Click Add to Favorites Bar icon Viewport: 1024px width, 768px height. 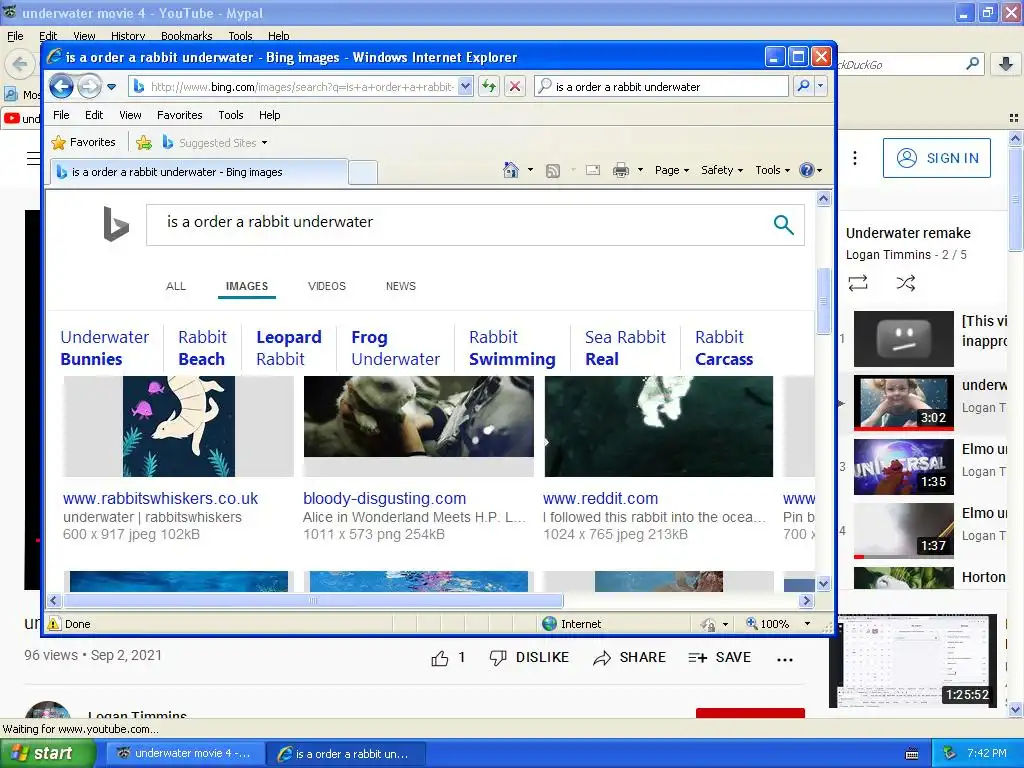tap(144, 142)
